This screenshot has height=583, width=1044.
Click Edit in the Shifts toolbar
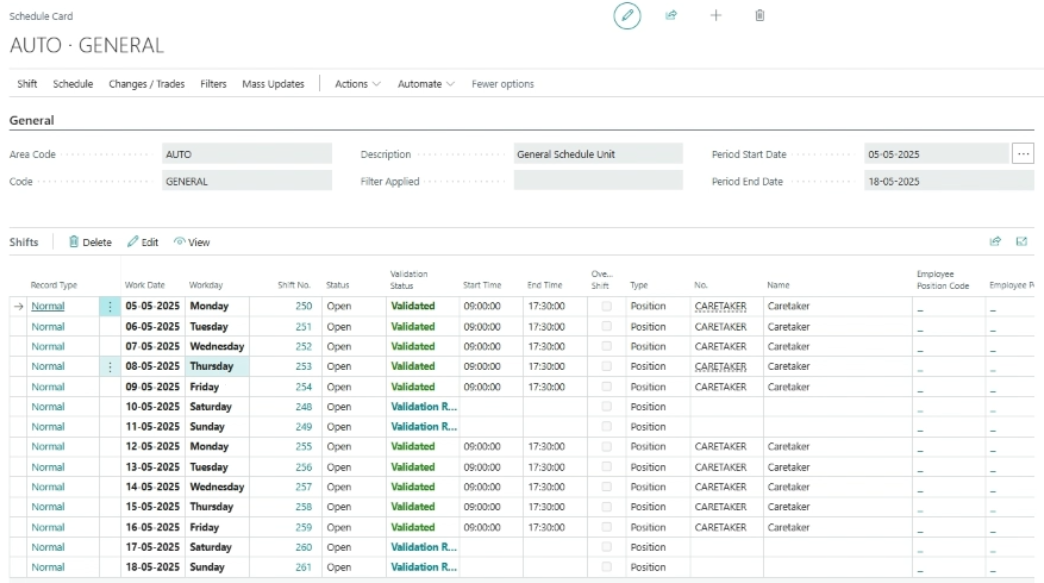(143, 242)
